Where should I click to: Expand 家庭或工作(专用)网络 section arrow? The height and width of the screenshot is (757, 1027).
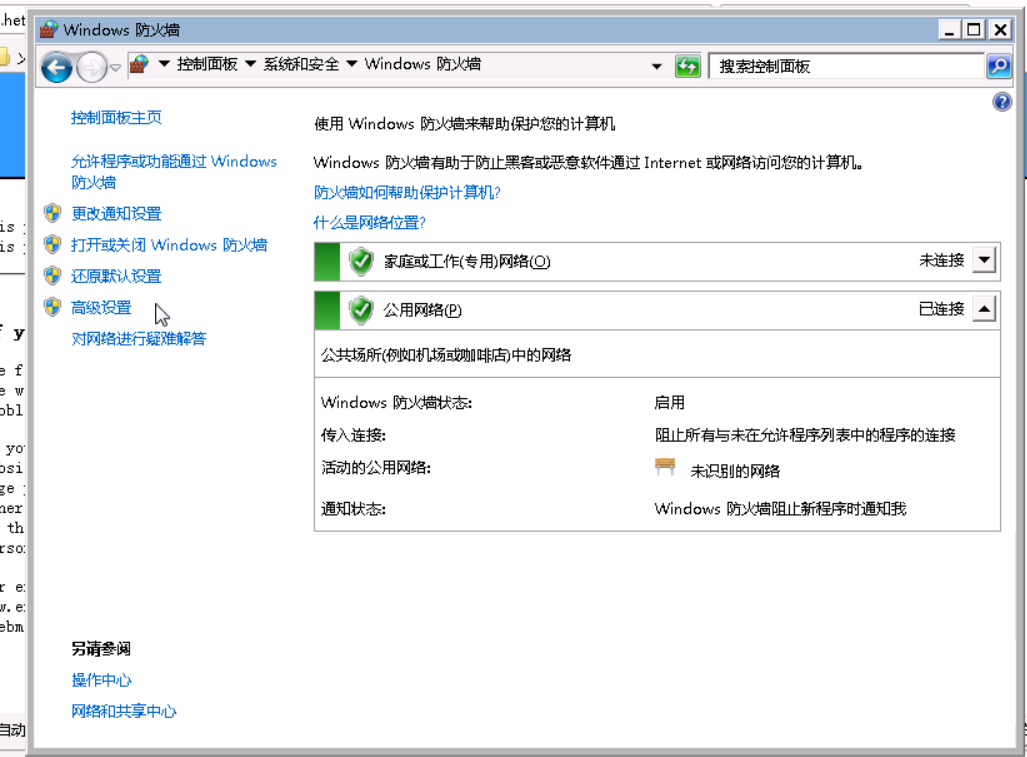pos(984,260)
